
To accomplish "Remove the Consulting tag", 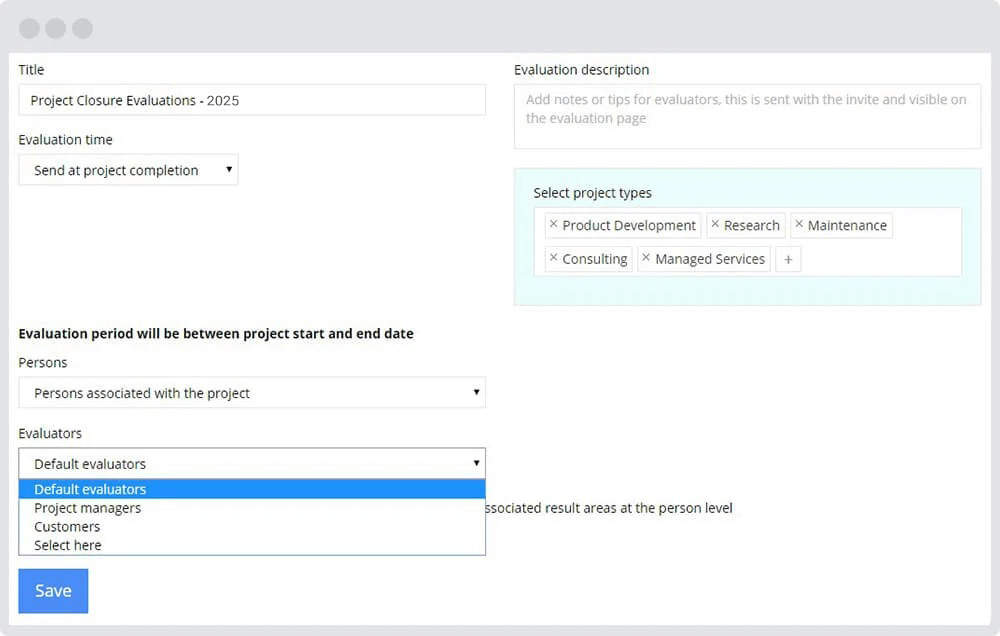I will (x=554, y=259).
